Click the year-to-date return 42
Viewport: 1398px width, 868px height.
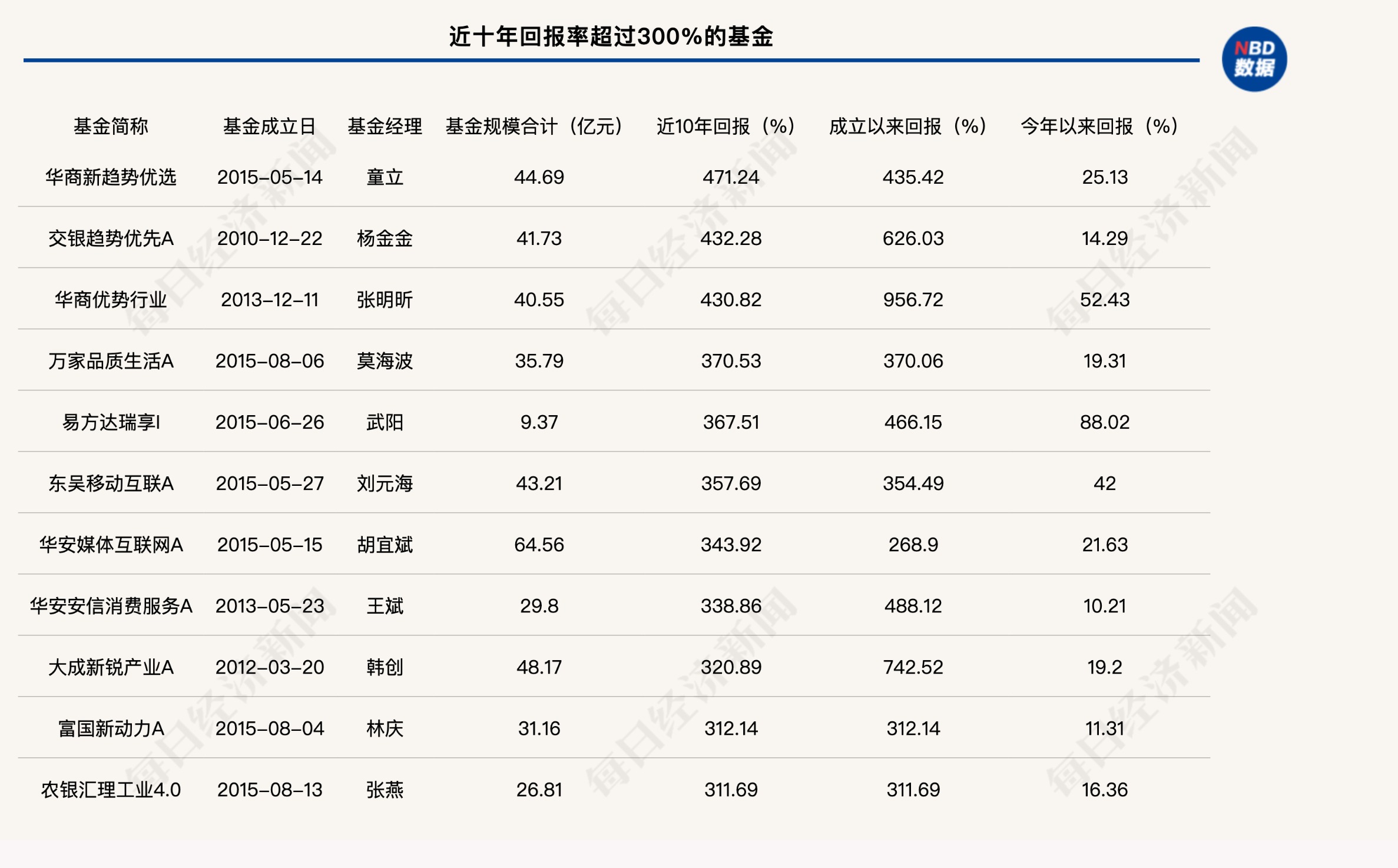coord(1104,483)
